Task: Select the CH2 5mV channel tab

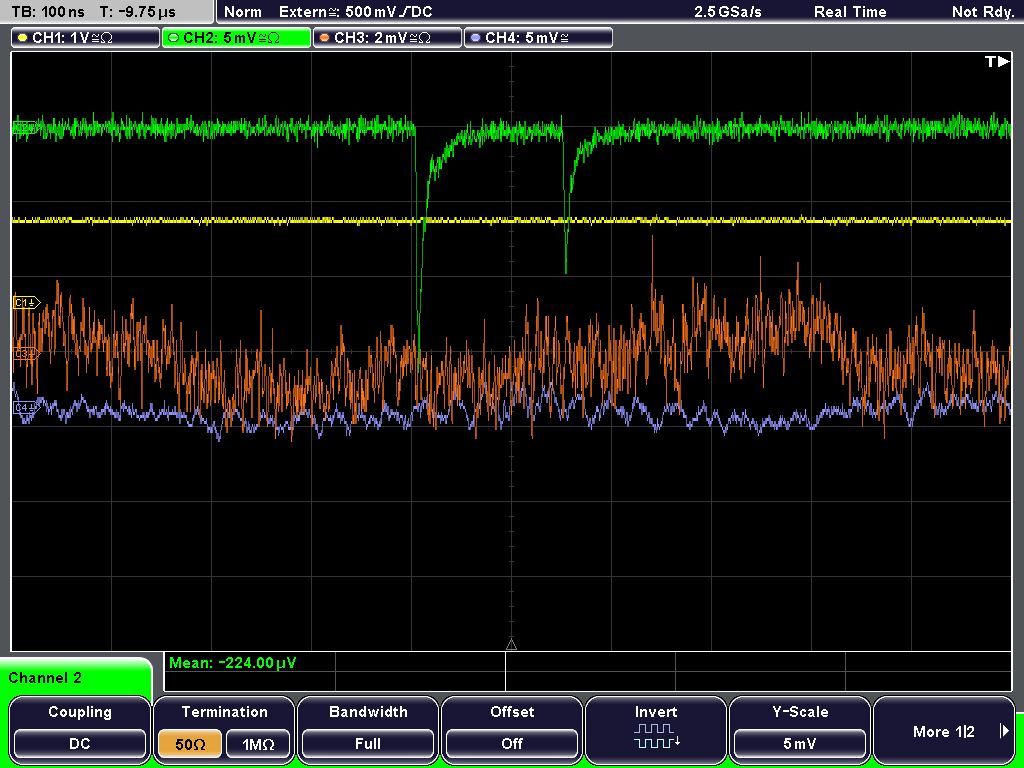Action: (x=236, y=38)
